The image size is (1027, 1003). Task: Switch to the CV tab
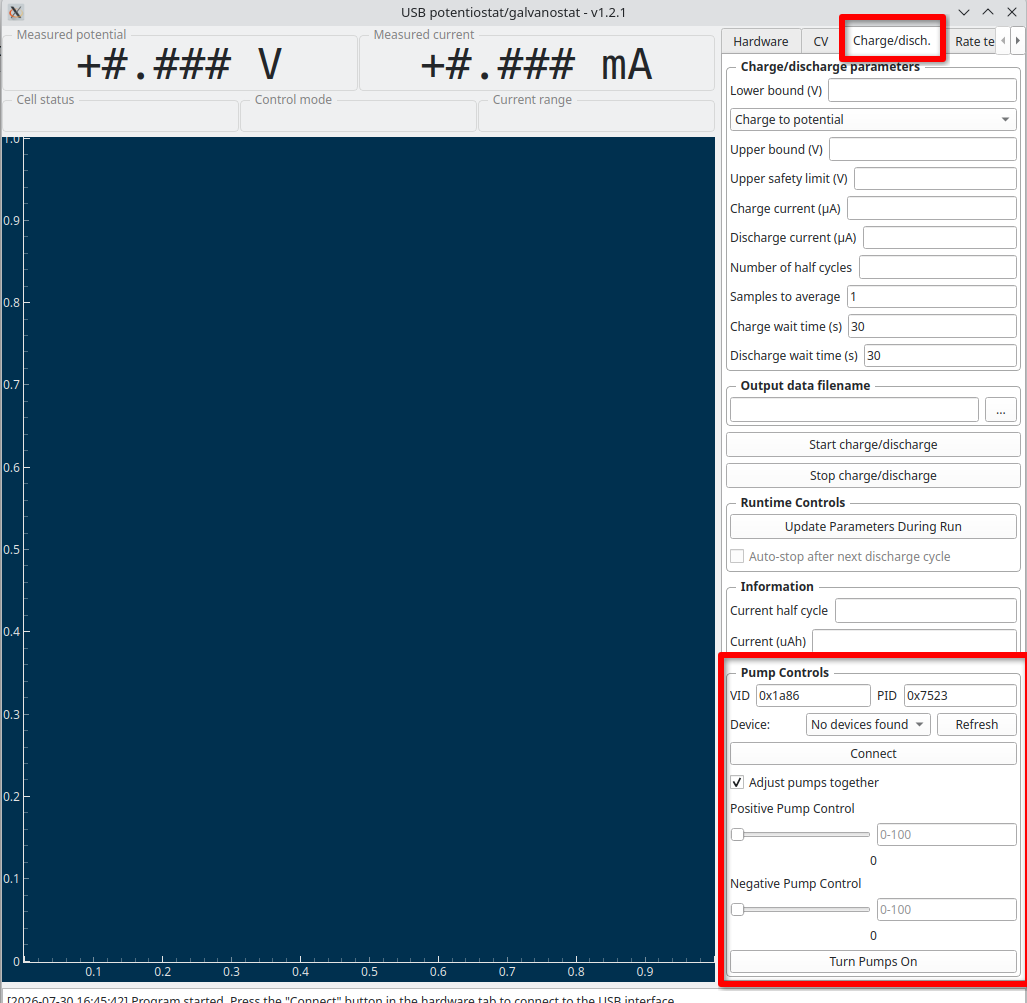pyautogui.click(x=820, y=41)
